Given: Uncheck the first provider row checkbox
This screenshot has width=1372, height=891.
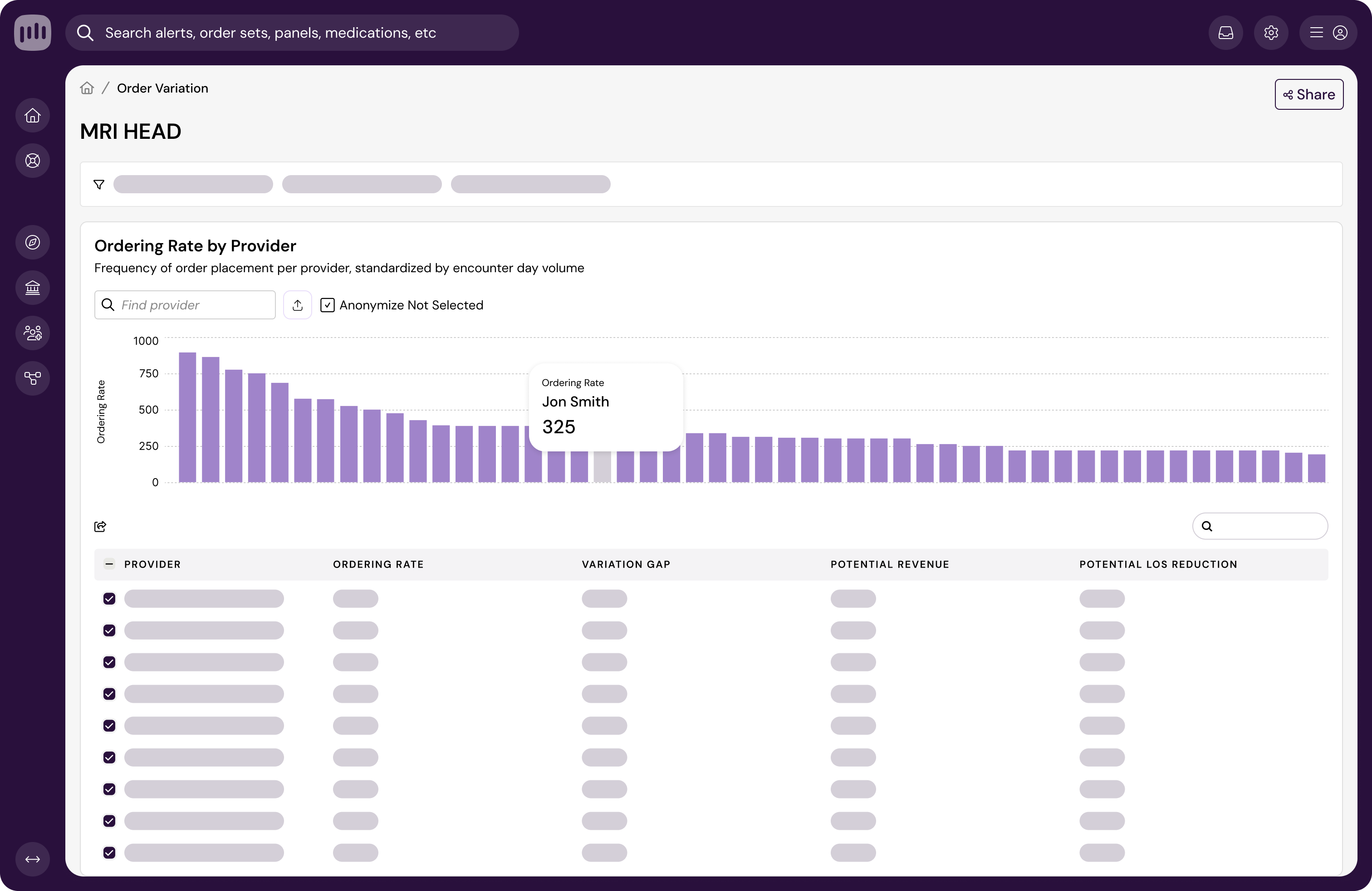Looking at the screenshot, I should 109,599.
